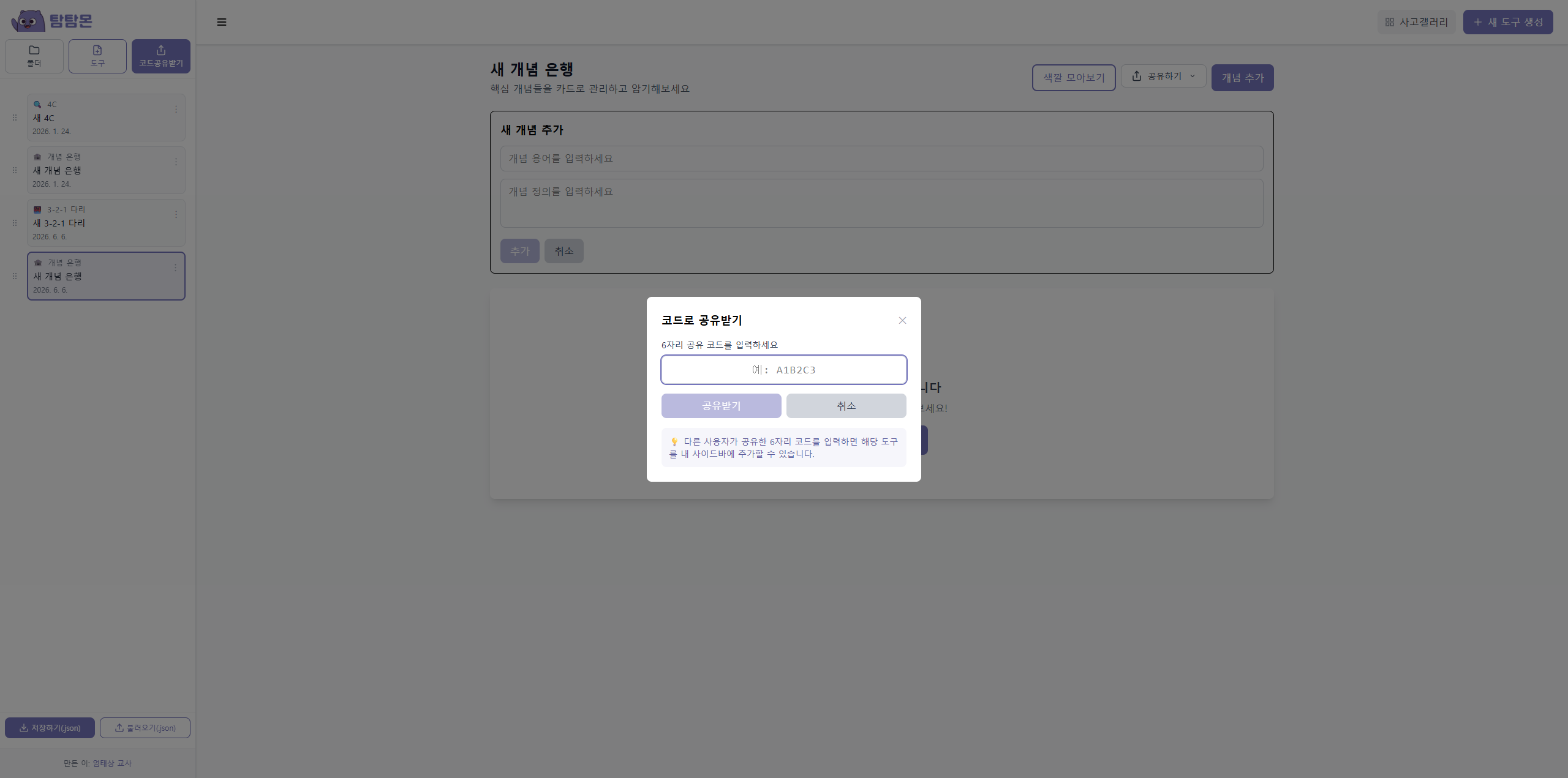Open 새 개념 은행 card dated 2026. 1. 24.
Screen dimensions: 1568x778
(x=106, y=170)
